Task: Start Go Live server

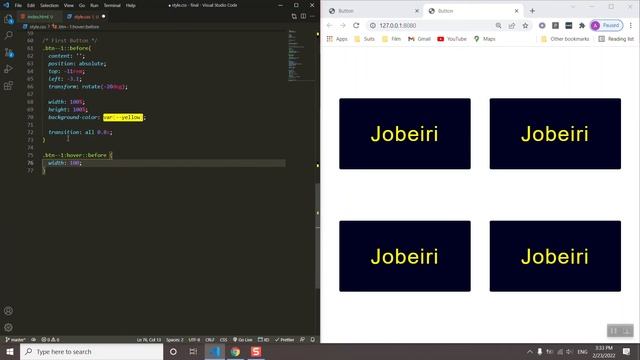Action: [243, 340]
